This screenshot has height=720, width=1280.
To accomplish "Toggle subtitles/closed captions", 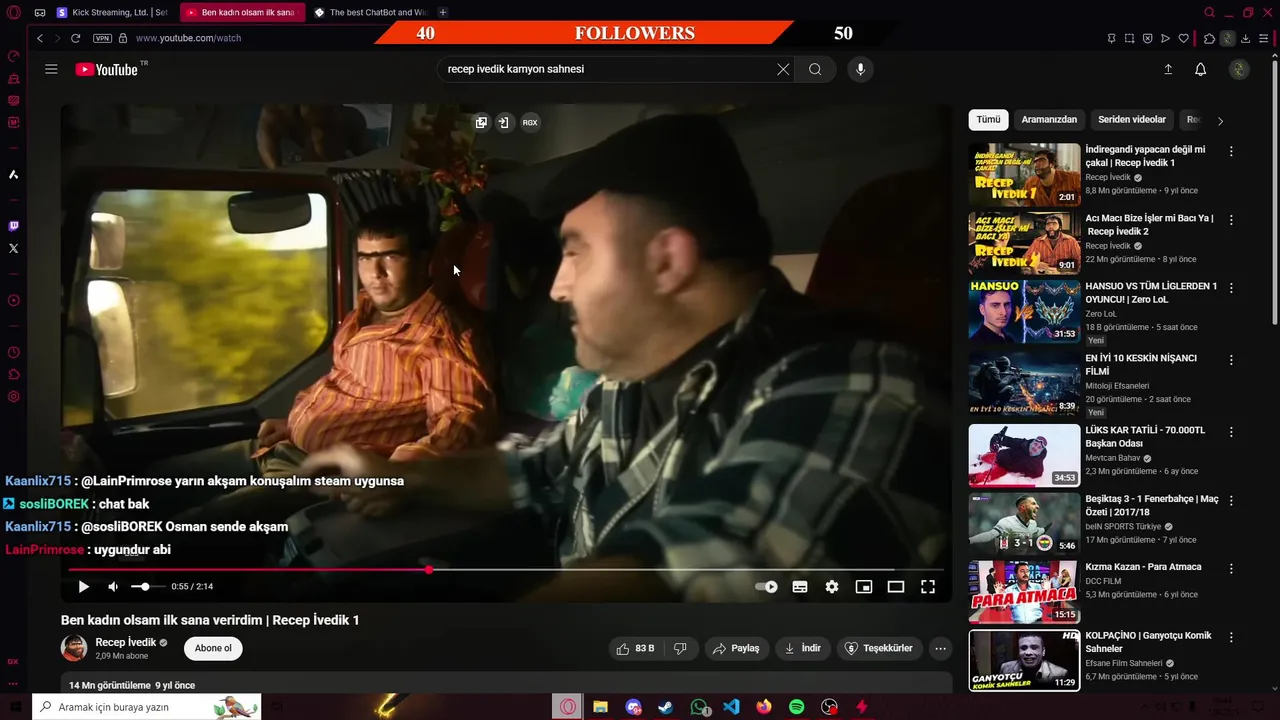I will [x=800, y=587].
